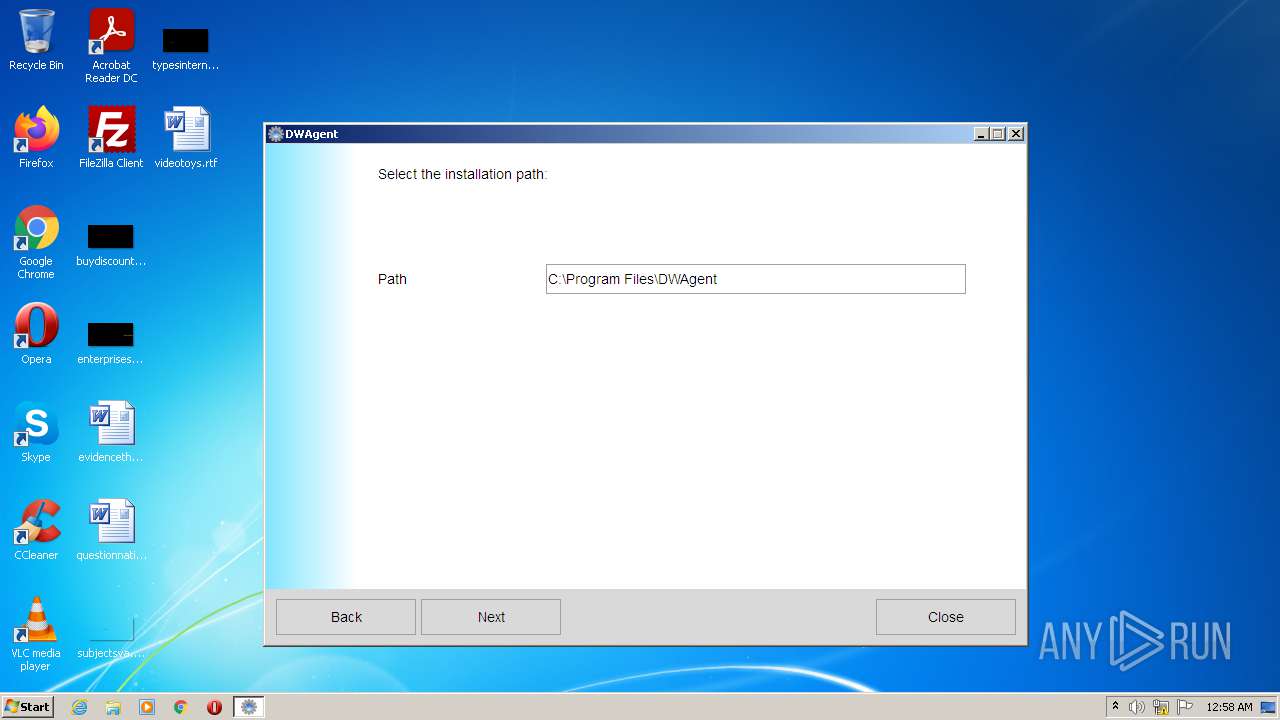Select the FileZilla Client shortcut

click(111, 138)
